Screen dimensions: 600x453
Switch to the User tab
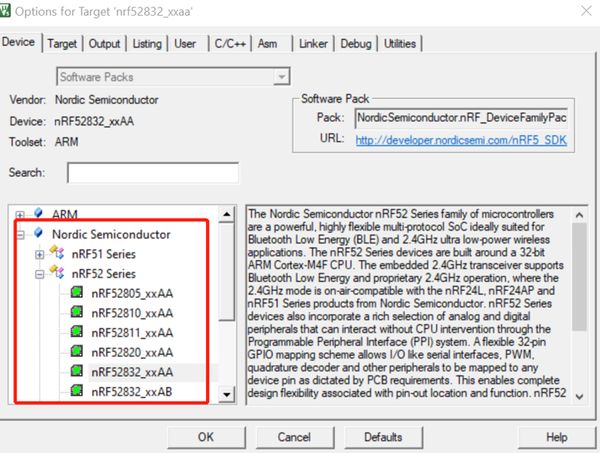[185, 44]
